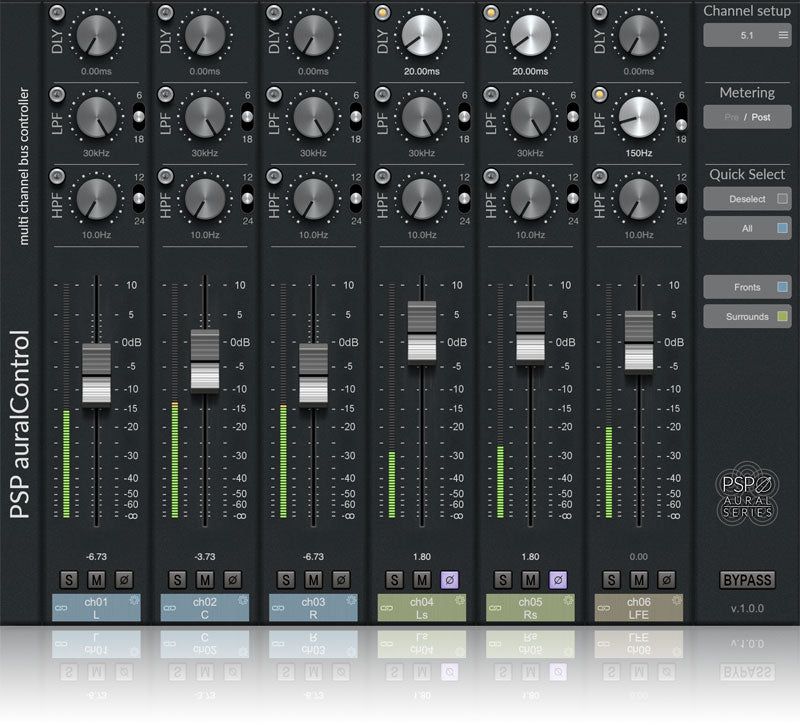
Task: Click ch06 LFE fader handle
Action: pyautogui.click(x=639, y=342)
